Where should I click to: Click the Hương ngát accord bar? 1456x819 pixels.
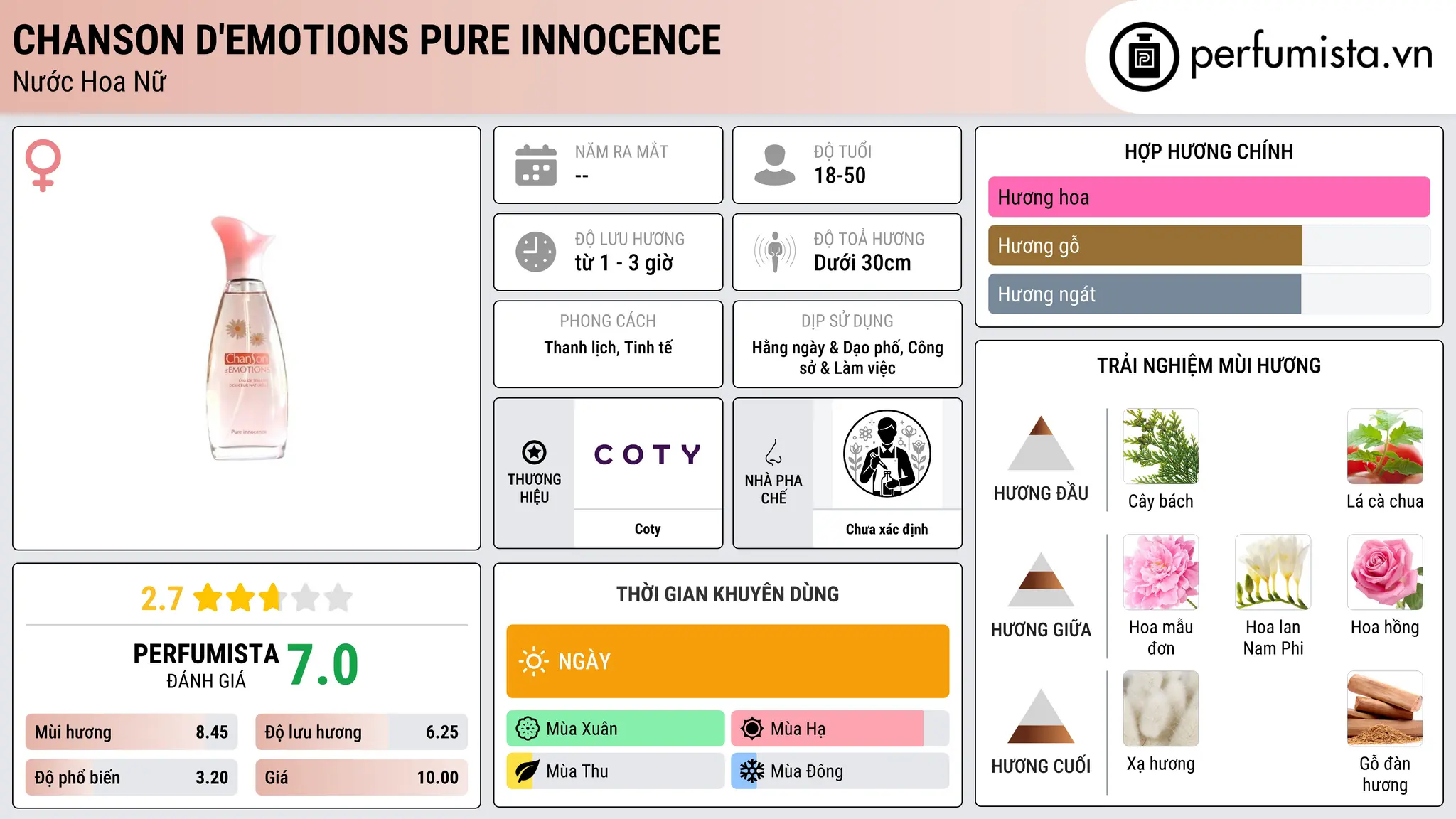(x=1209, y=294)
